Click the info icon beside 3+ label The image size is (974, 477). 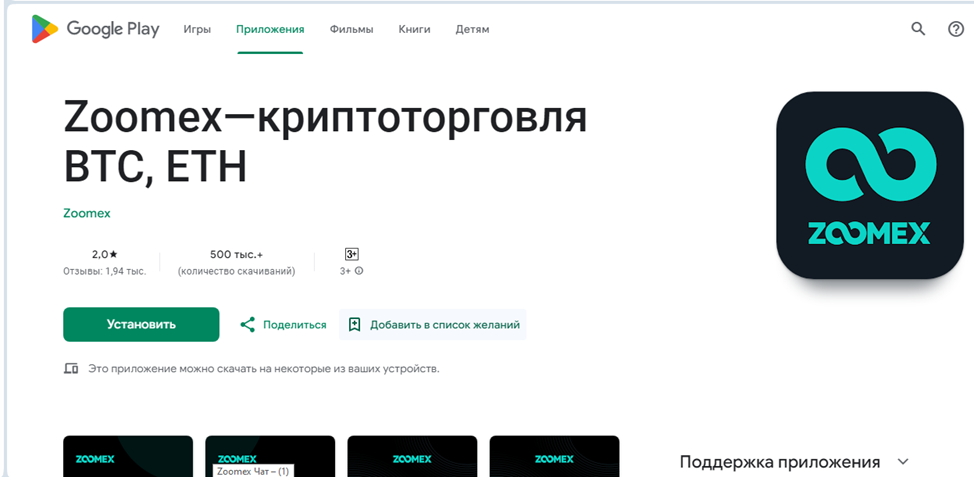coord(359,271)
